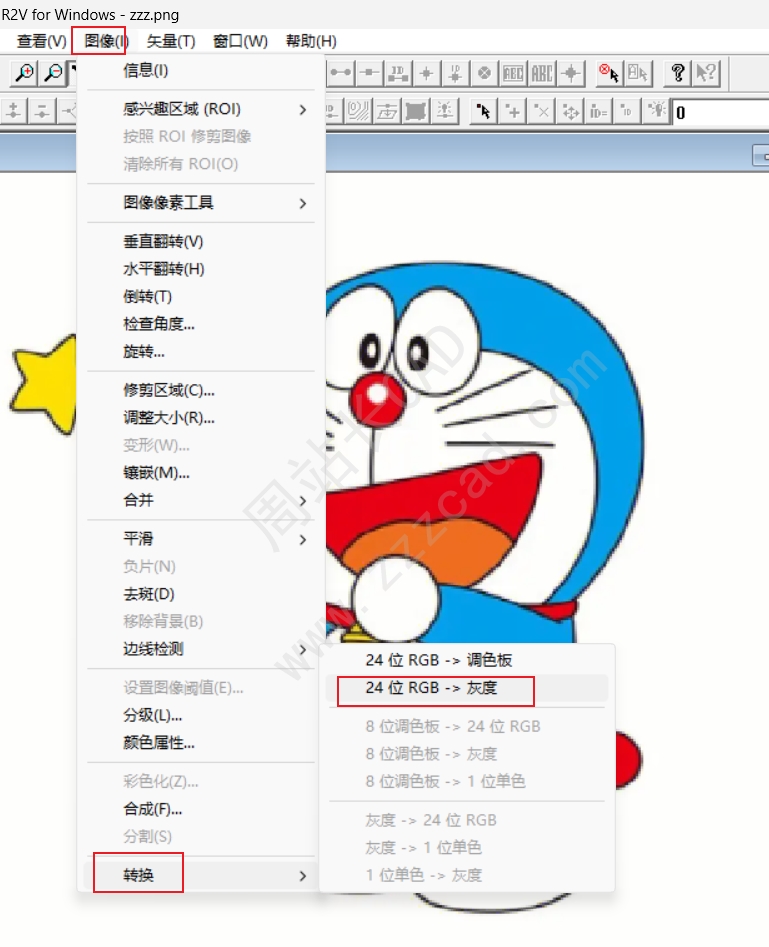Select 倒转(T) menu item
Image resolution: width=769 pixels, height=947 pixels.
pyautogui.click(x=201, y=297)
